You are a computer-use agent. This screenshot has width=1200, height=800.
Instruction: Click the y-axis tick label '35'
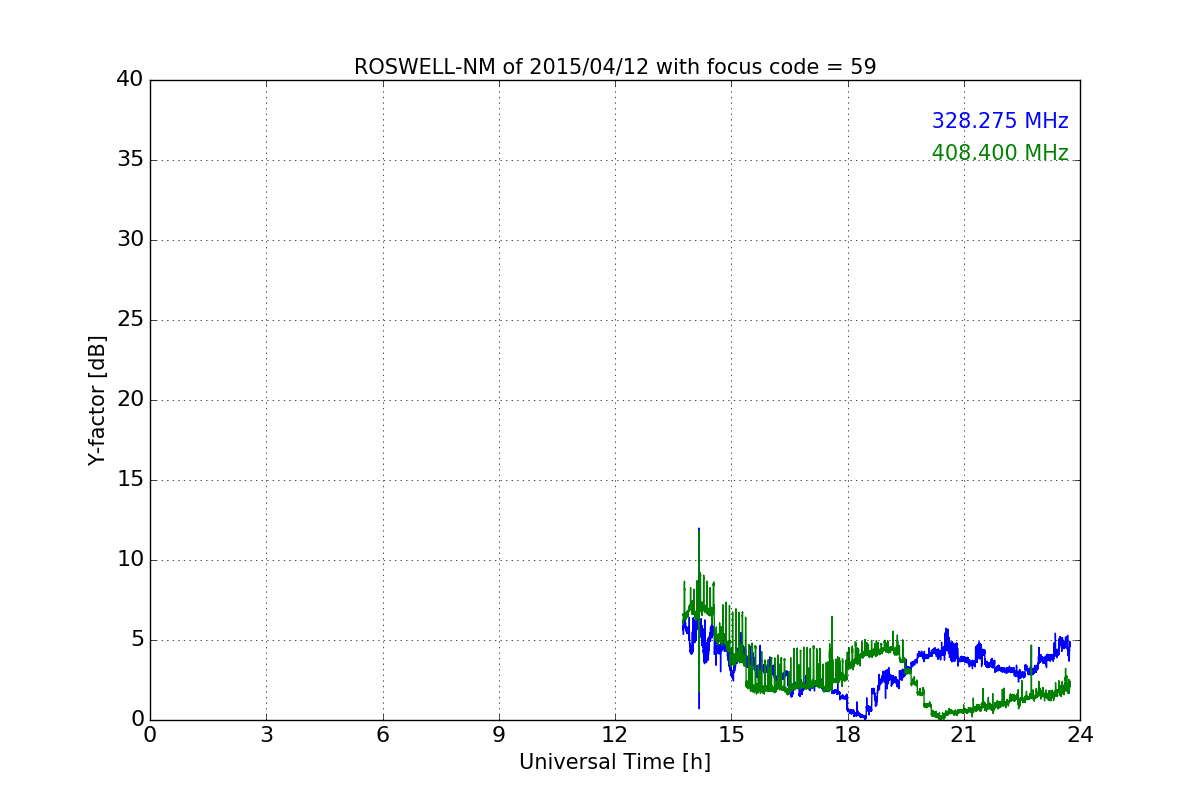point(130,160)
